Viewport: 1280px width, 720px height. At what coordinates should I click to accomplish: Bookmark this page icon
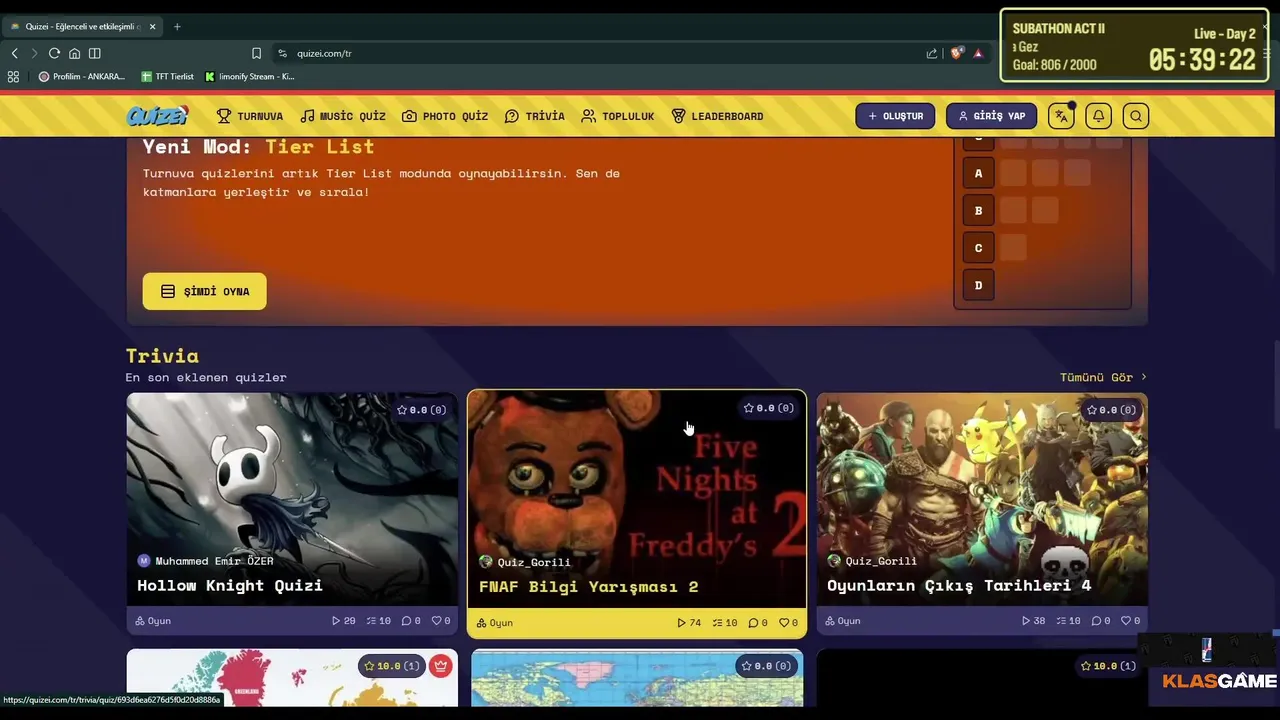(257, 53)
